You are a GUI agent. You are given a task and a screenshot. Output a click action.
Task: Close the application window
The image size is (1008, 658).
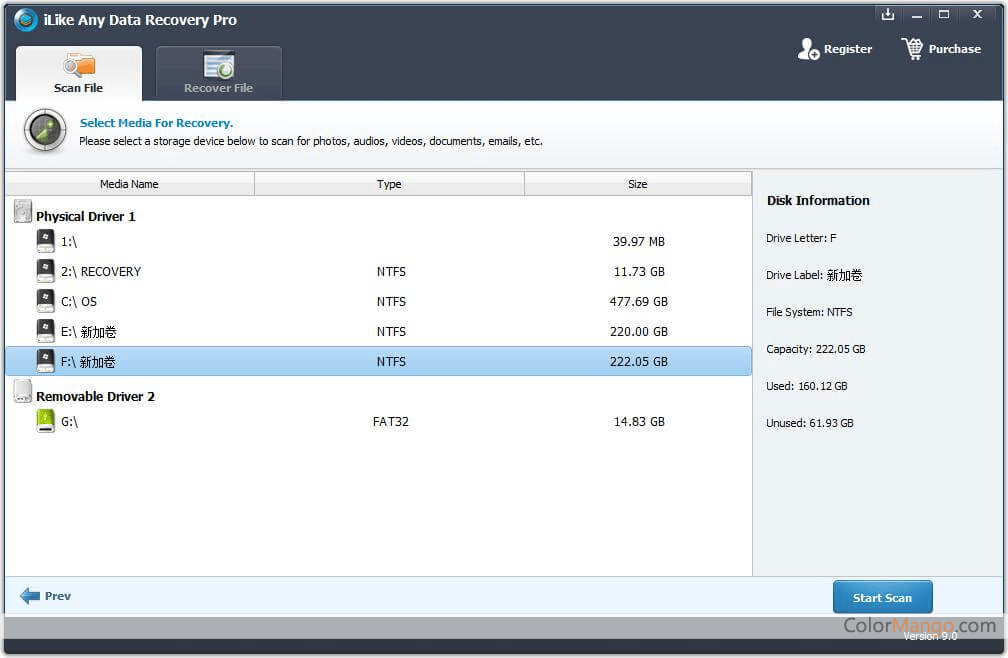point(977,14)
